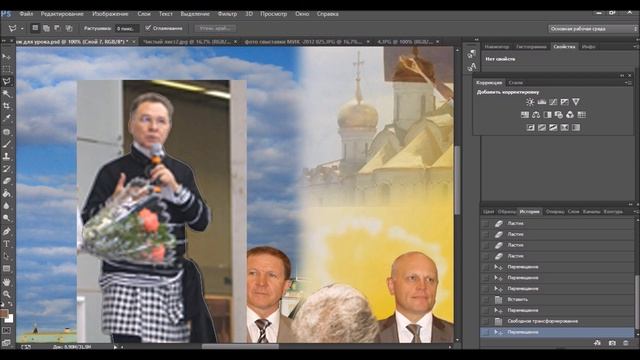Viewport: 640px width, 360px height.
Task: Select the Eyedropper tool
Action: (7, 119)
